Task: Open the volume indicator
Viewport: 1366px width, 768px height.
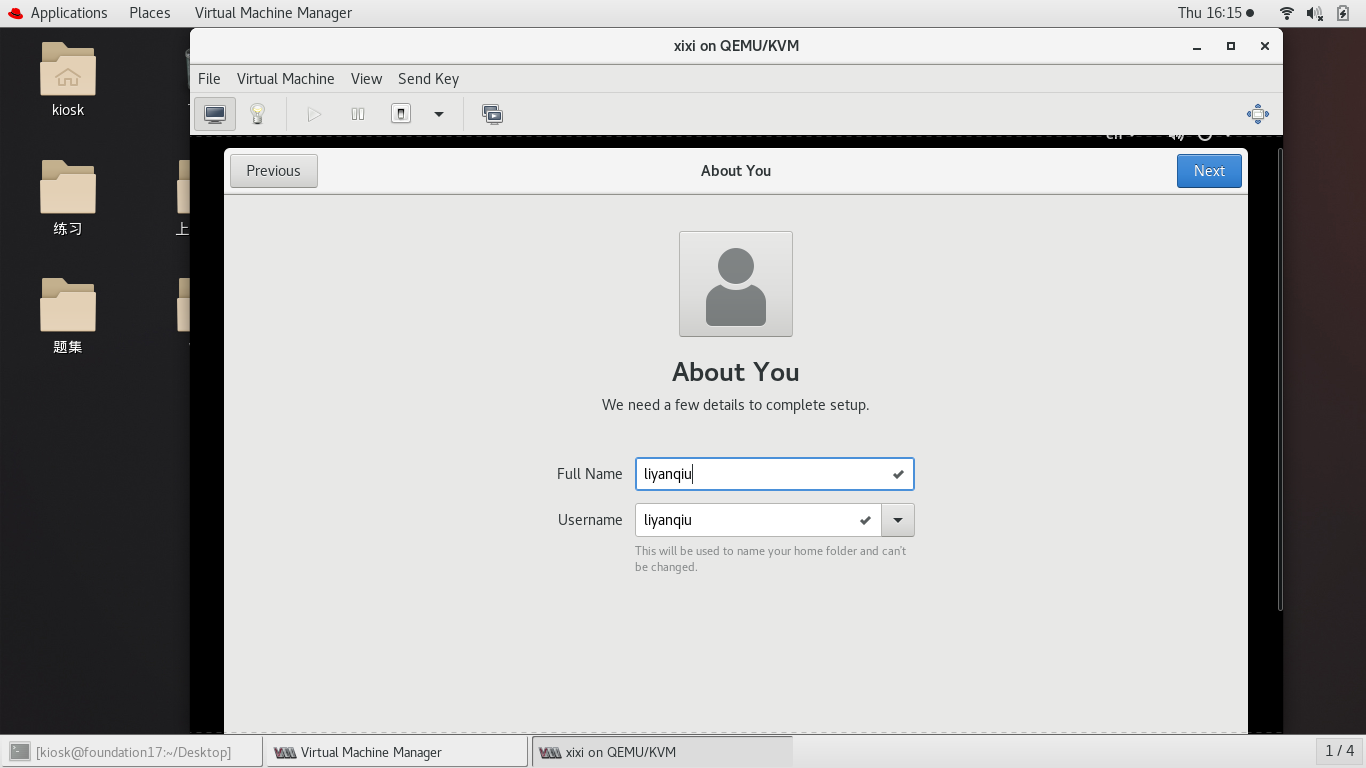Action: pos(1315,13)
